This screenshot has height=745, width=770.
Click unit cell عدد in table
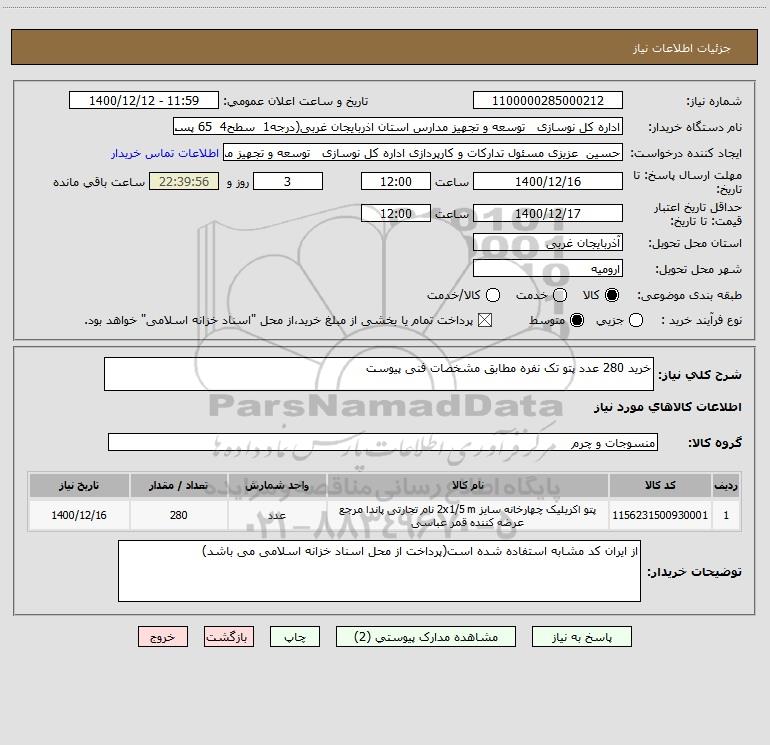277,515
